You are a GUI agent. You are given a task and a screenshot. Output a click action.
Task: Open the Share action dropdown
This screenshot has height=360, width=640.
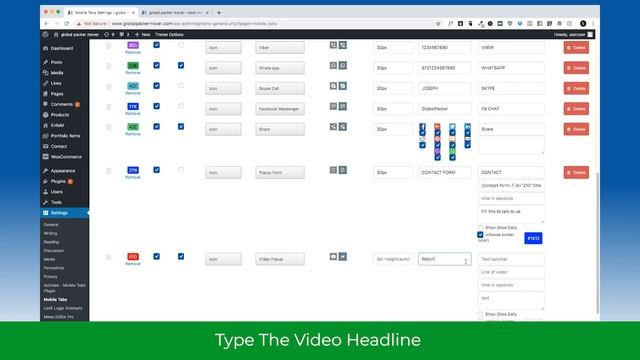(280, 129)
